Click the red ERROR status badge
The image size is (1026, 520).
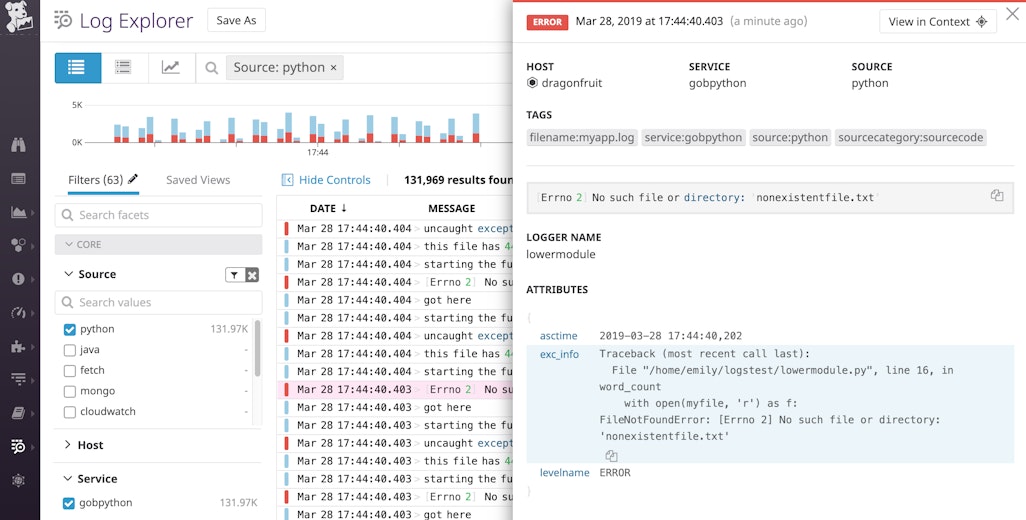[x=547, y=22]
